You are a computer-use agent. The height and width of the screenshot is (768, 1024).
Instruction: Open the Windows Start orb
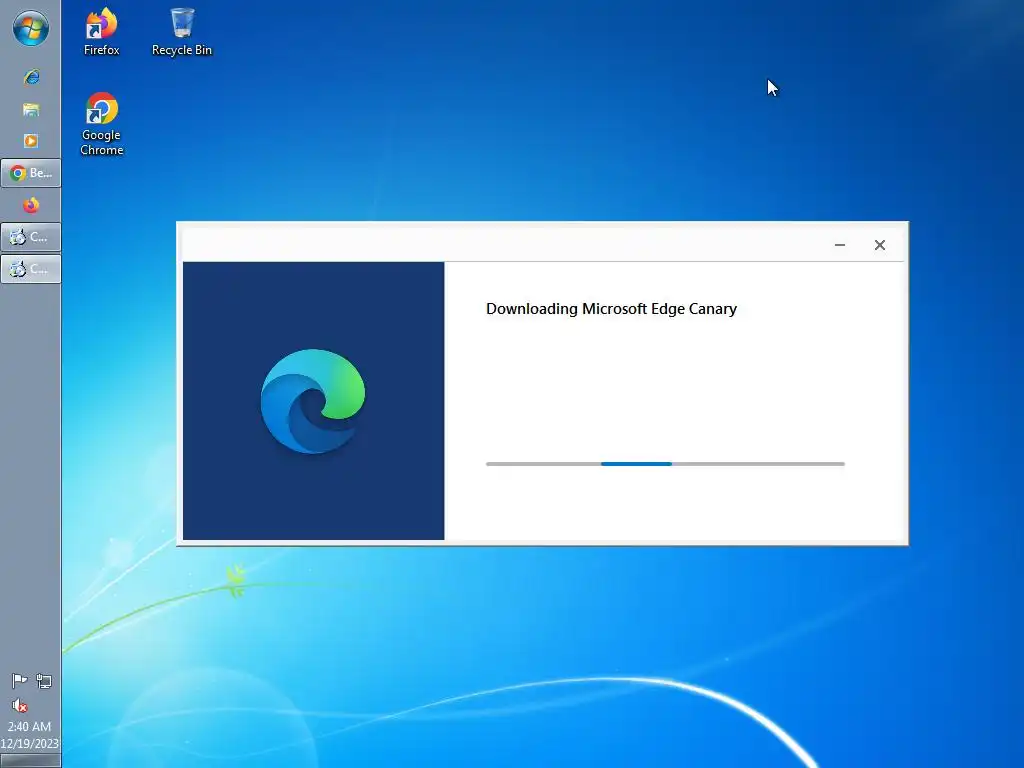pos(31,29)
